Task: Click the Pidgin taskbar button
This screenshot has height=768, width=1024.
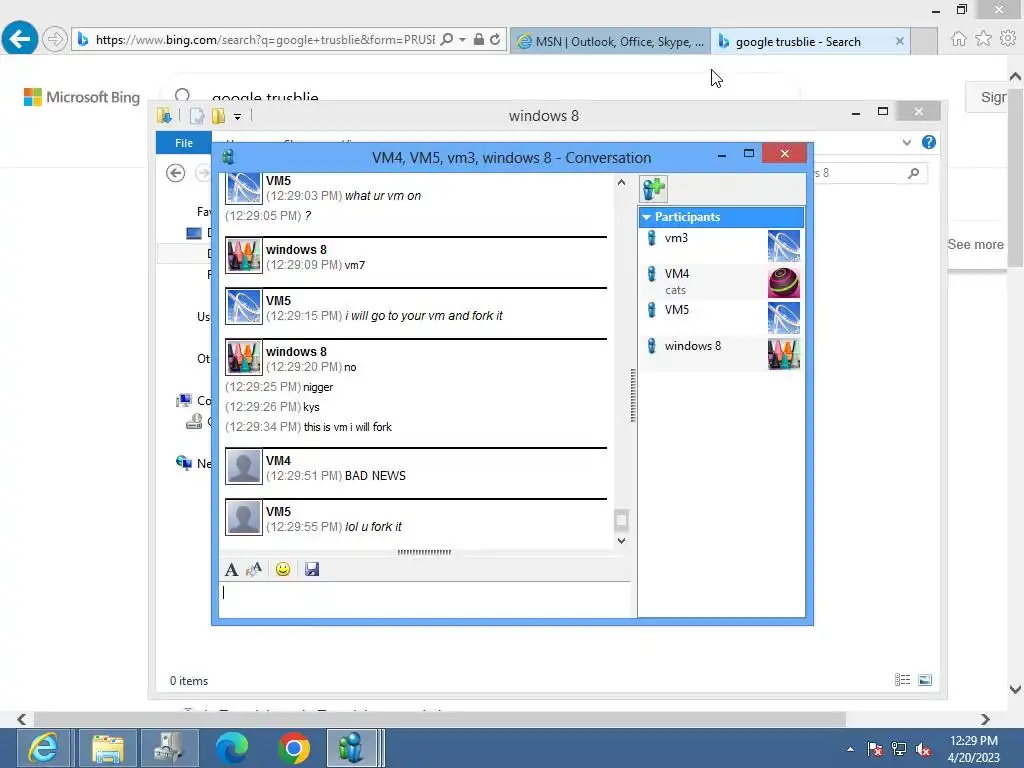Action: pyautogui.click(x=353, y=748)
